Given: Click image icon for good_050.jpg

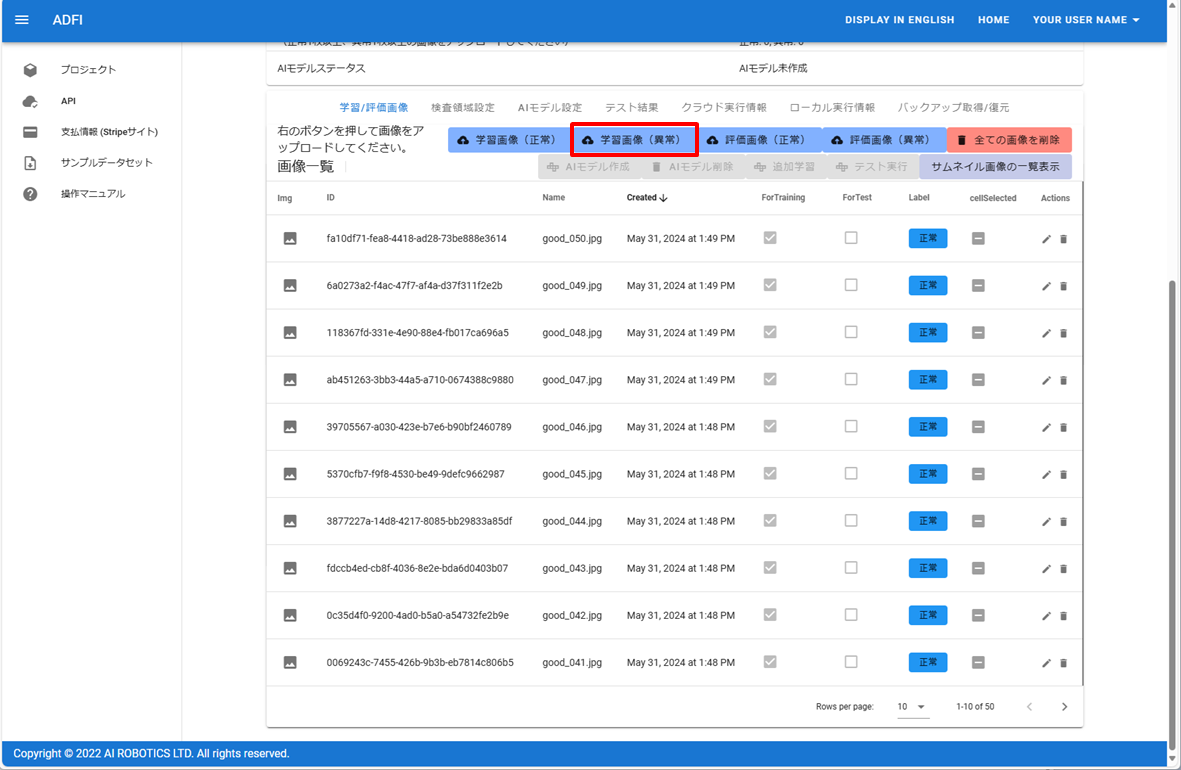Looking at the screenshot, I should 290,239.
